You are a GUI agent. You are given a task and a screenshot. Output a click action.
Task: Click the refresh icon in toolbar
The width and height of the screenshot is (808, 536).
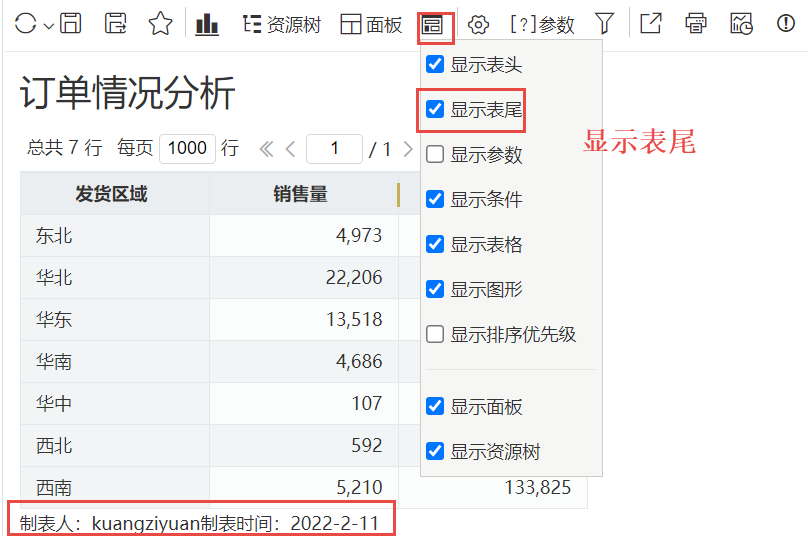pos(25,24)
